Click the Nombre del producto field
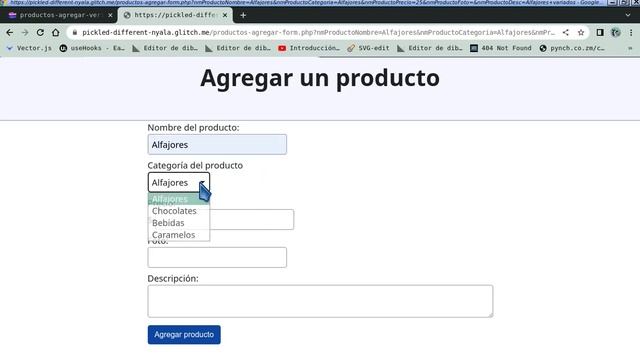This screenshot has height=360, width=640. pos(217,144)
